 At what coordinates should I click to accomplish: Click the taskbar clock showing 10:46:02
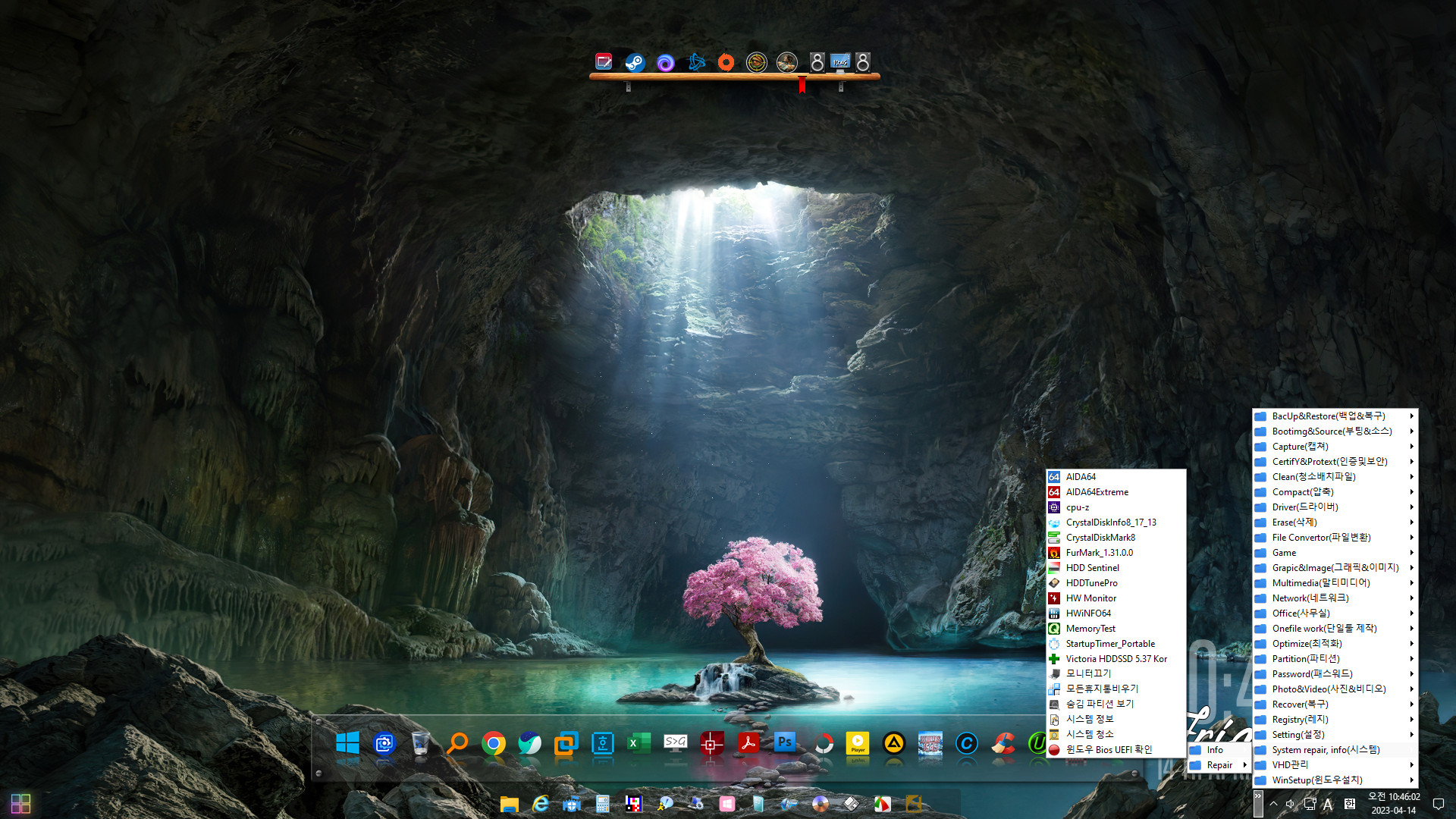1393,803
